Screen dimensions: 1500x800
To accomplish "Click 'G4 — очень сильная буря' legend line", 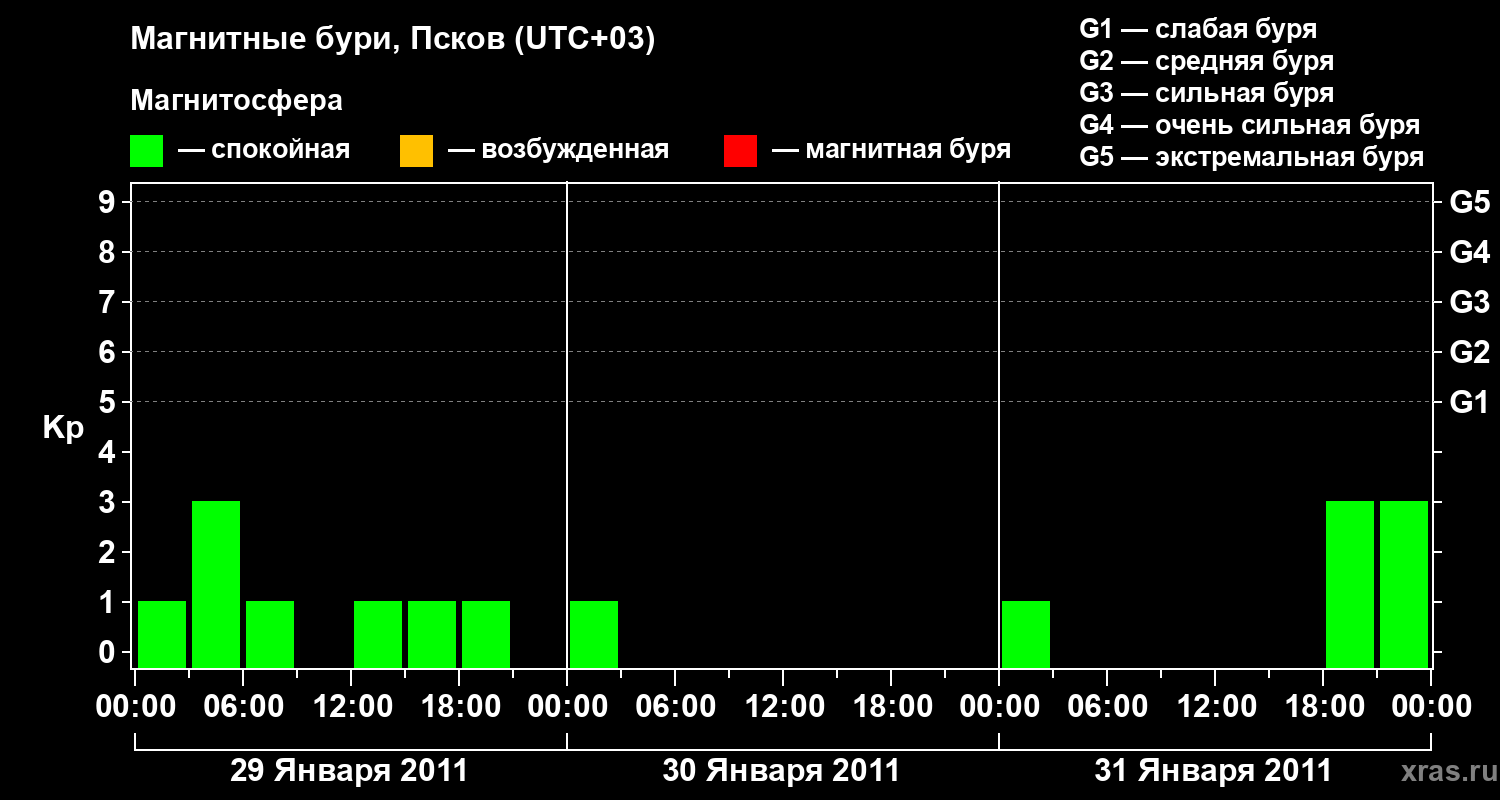I will tap(1250, 125).
